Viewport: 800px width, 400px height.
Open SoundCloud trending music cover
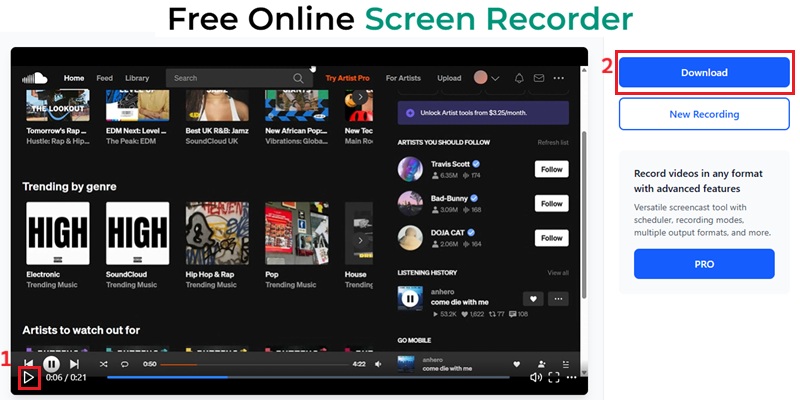138,233
